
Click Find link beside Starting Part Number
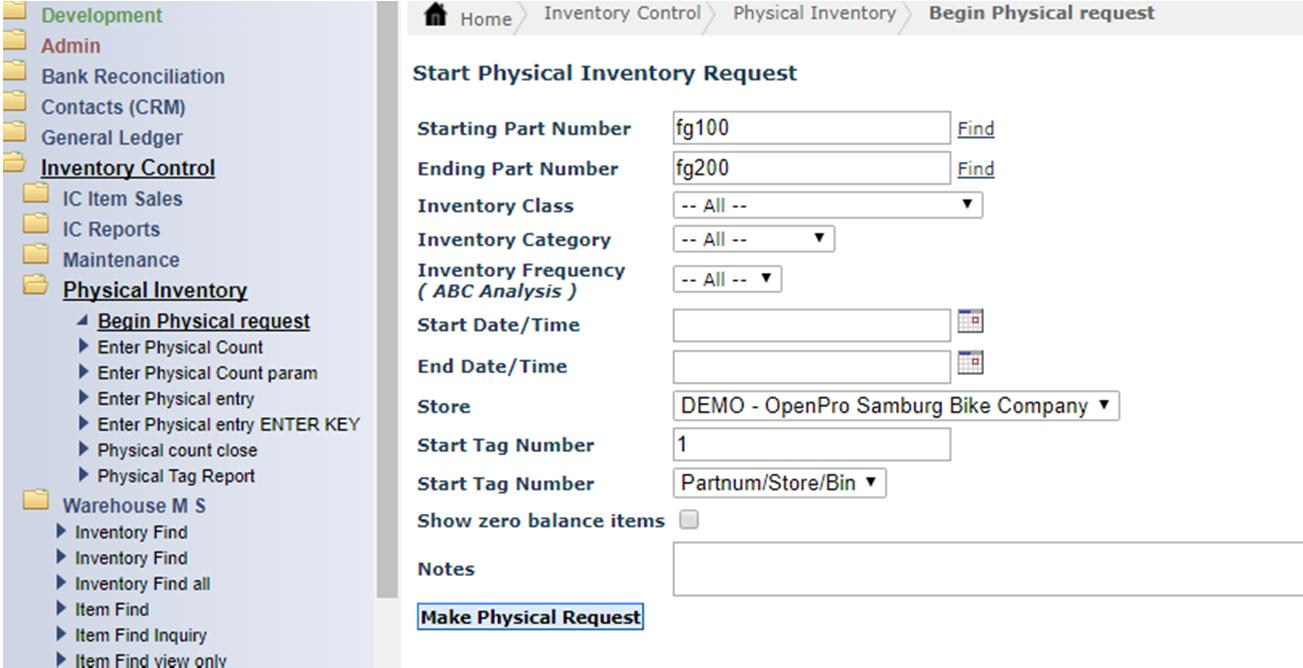[x=975, y=129]
